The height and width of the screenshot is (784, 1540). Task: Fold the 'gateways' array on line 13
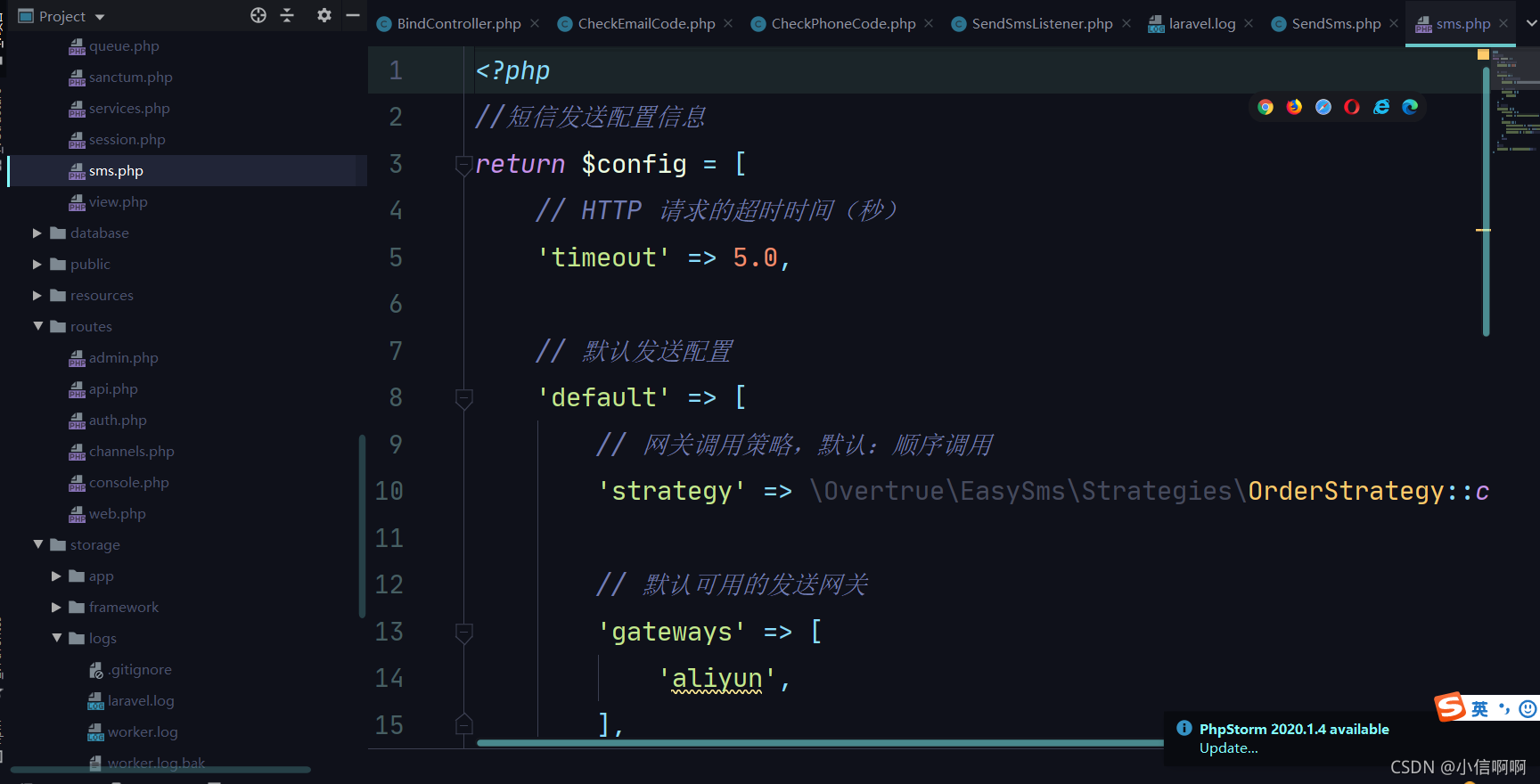(x=463, y=633)
